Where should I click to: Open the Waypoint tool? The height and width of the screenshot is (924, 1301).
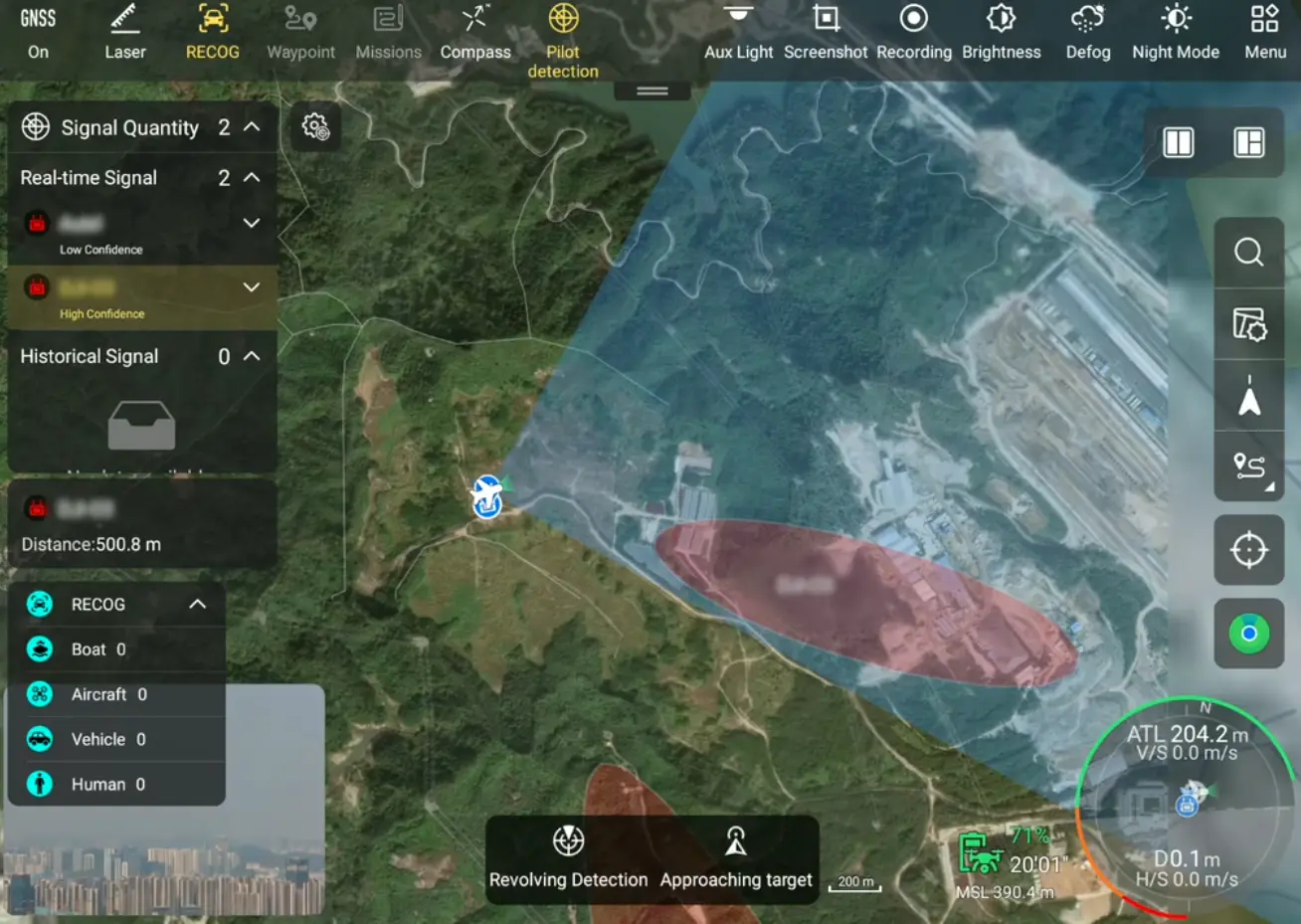tap(300, 33)
